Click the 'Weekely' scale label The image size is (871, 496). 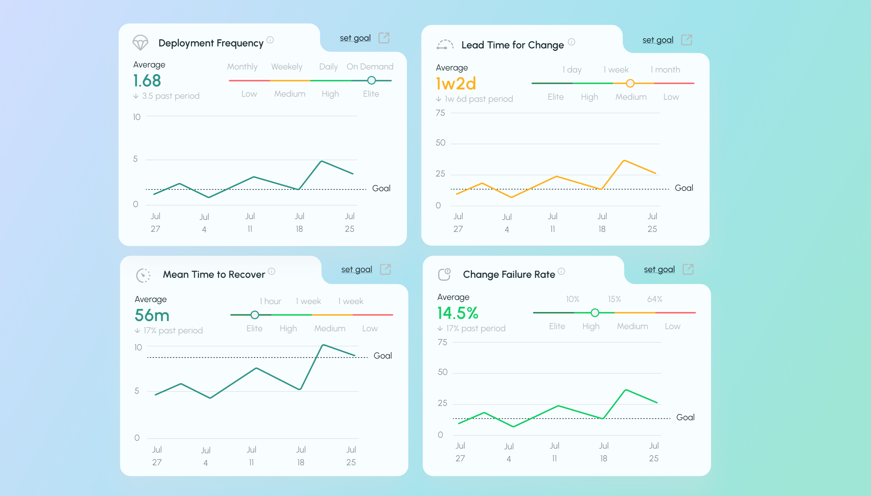(287, 67)
